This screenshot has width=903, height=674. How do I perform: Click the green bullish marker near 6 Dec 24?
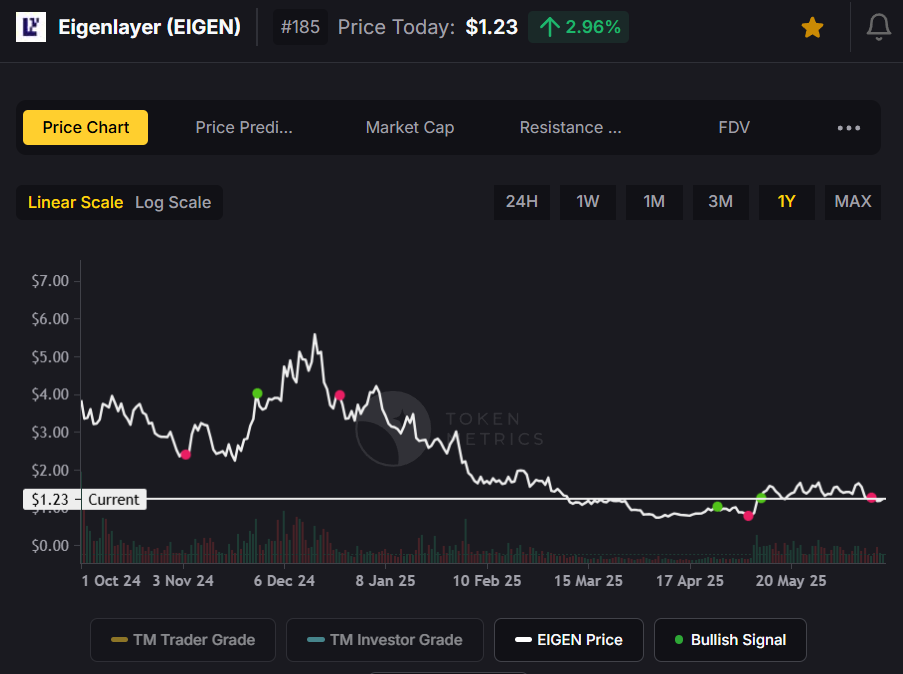(x=257, y=393)
